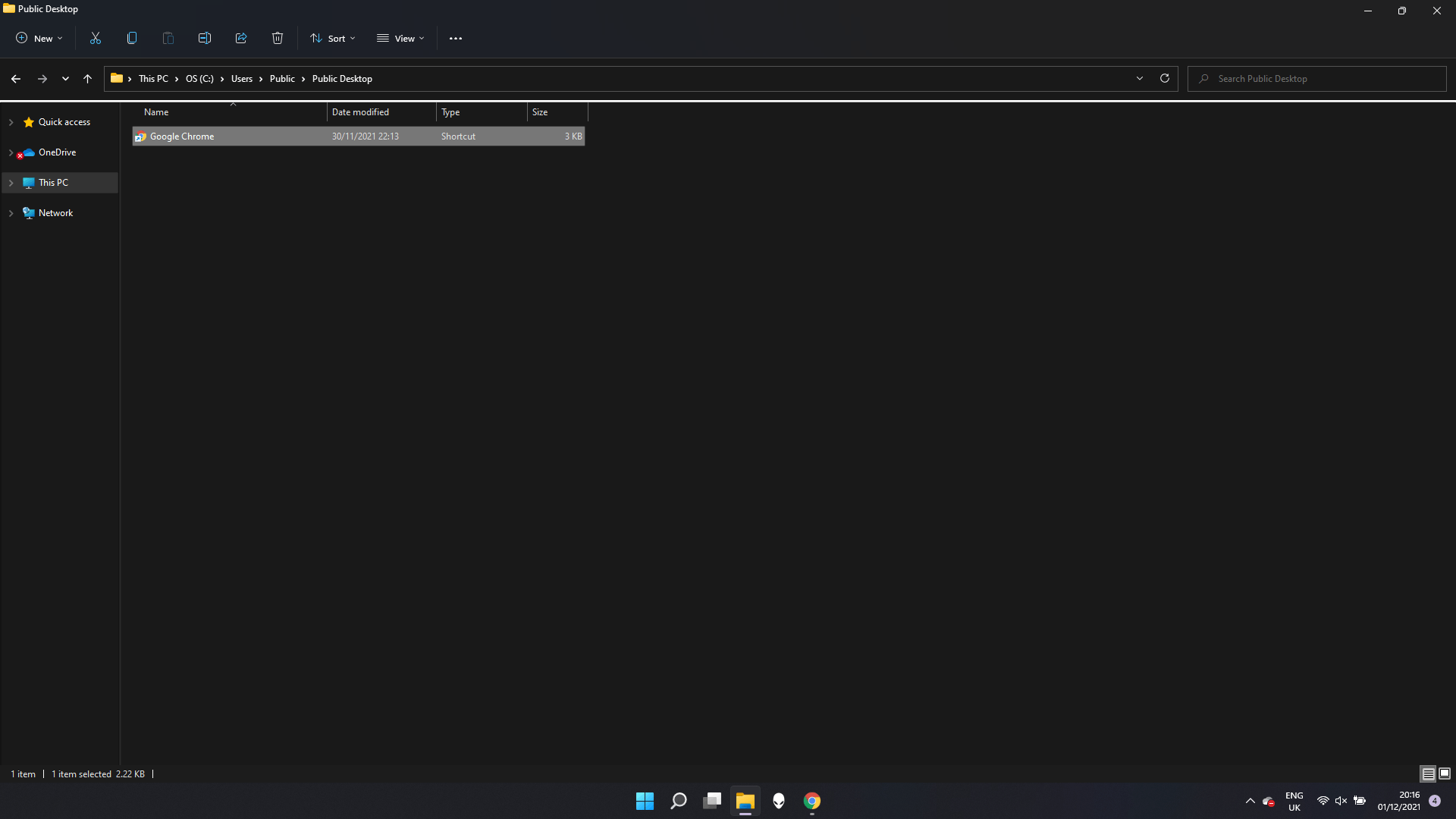Sort by Date modified column header
This screenshot has height=819, width=1456.
pyautogui.click(x=361, y=112)
